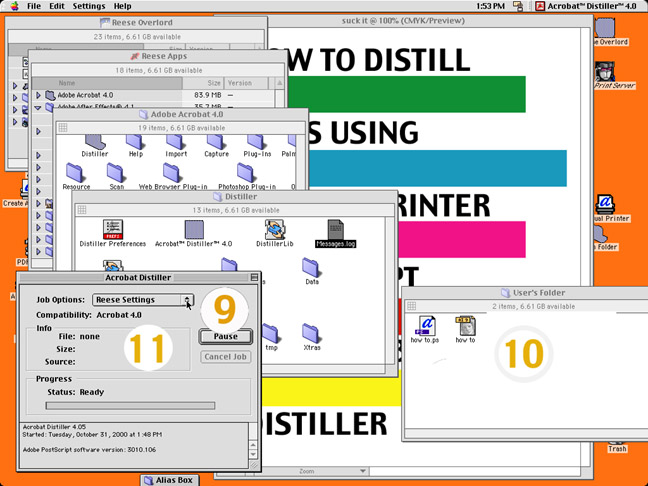Select the Help folder in Adobe Acrobat 4.0 window
Viewport: 648px width, 486px height.
click(135, 147)
